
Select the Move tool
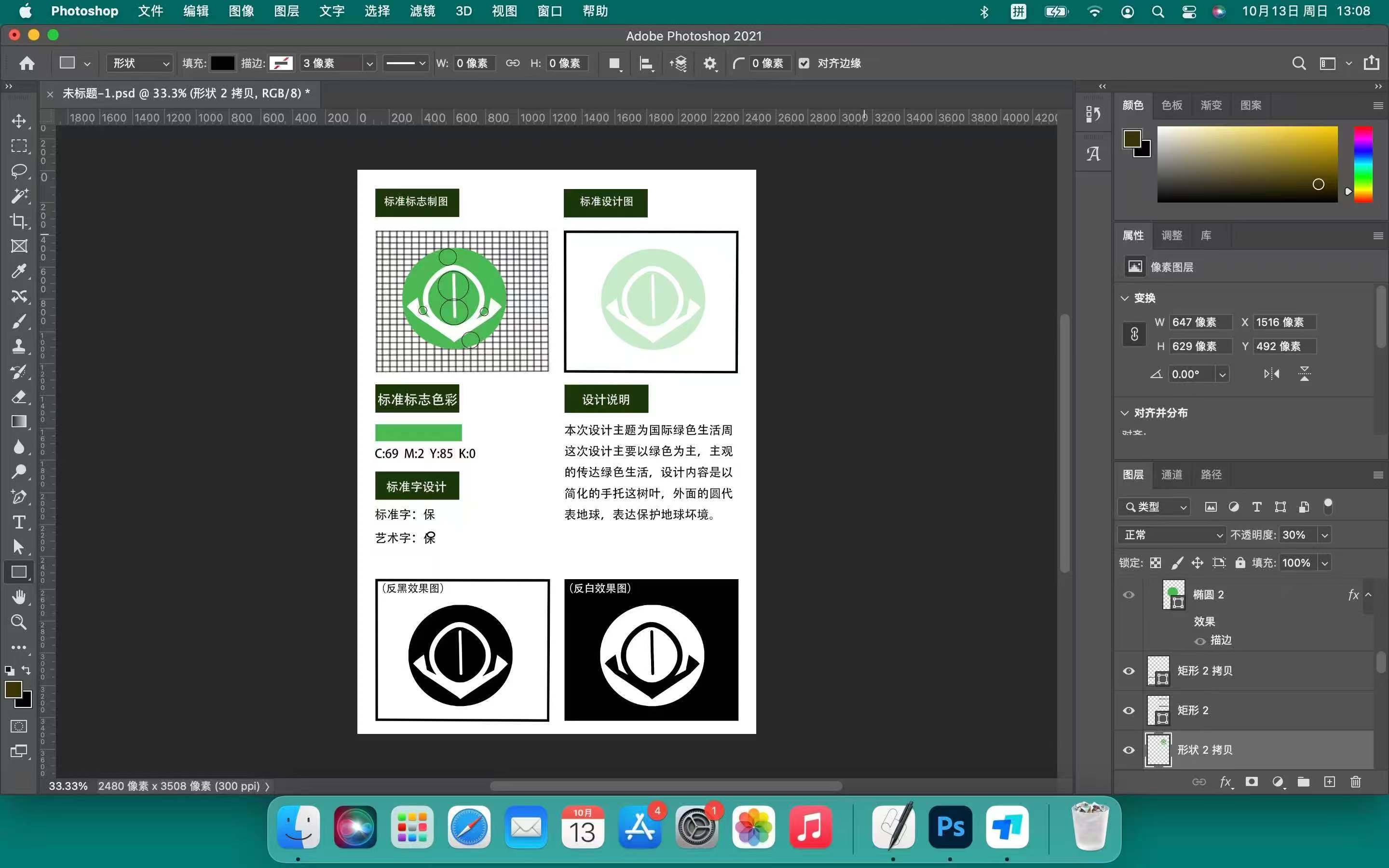tap(19, 121)
